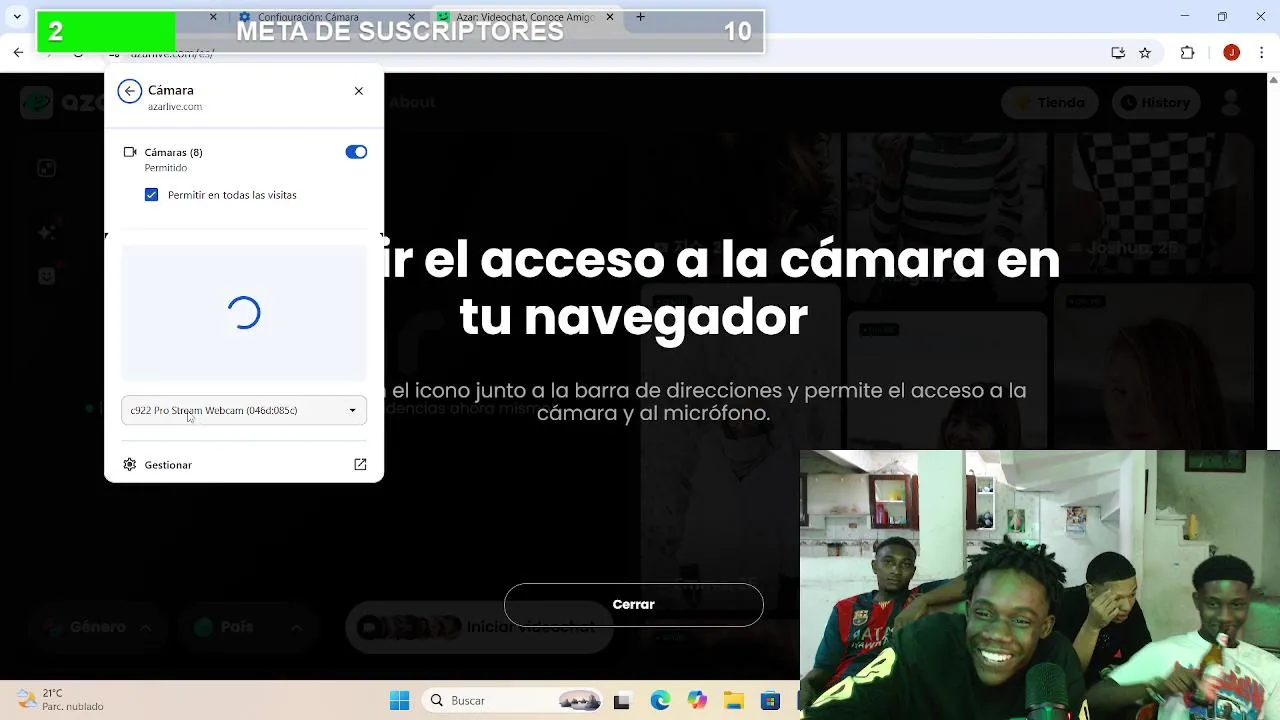Open the tab search dropdown arrow

[x=17, y=17]
